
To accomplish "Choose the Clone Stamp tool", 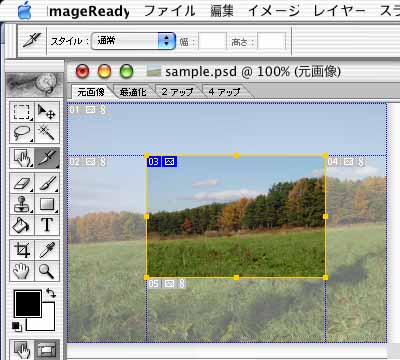I will (x=22, y=204).
